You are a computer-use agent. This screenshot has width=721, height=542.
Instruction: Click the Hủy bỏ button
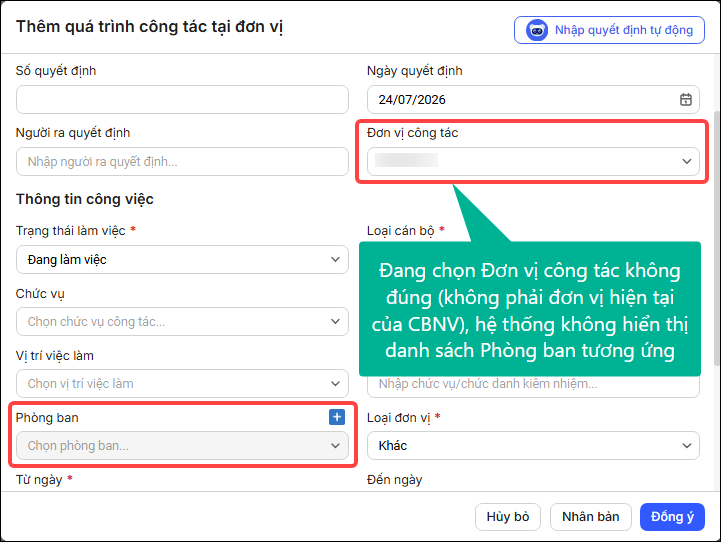tap(508, 517)
